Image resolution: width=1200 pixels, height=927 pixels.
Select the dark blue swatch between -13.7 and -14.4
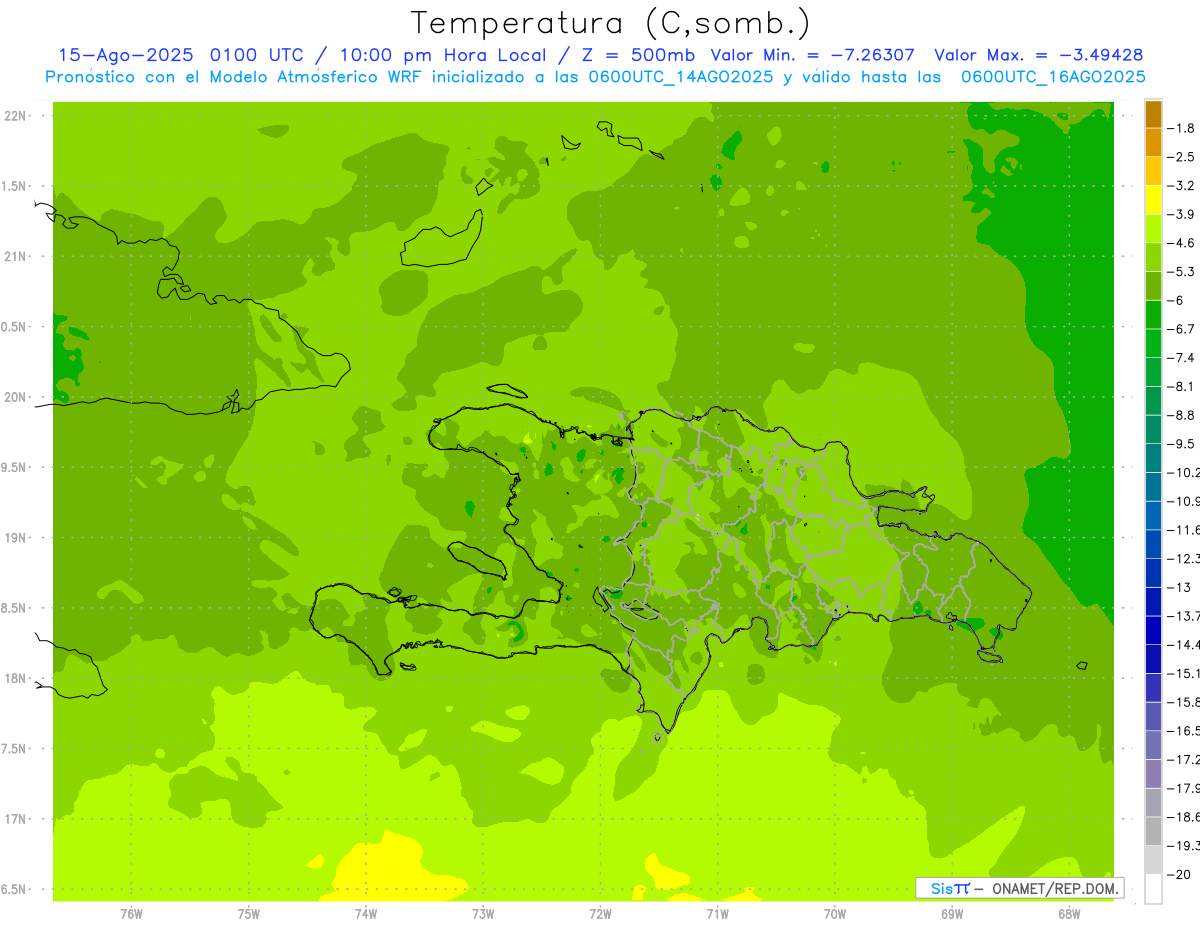(x=1153, y=629)
